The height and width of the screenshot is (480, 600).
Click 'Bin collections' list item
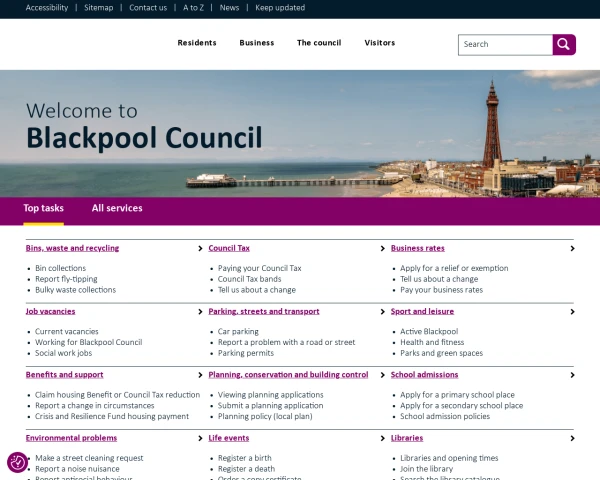pyautogui.click(x=60, y=268)
